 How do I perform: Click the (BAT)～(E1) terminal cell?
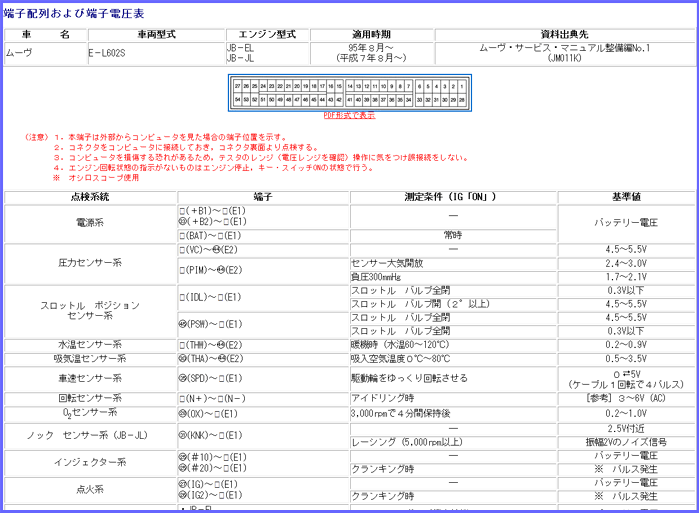211,236
